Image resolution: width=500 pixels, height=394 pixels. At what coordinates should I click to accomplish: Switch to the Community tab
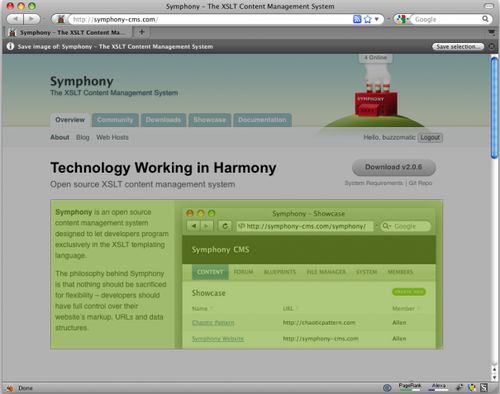(x=115, y=120)
